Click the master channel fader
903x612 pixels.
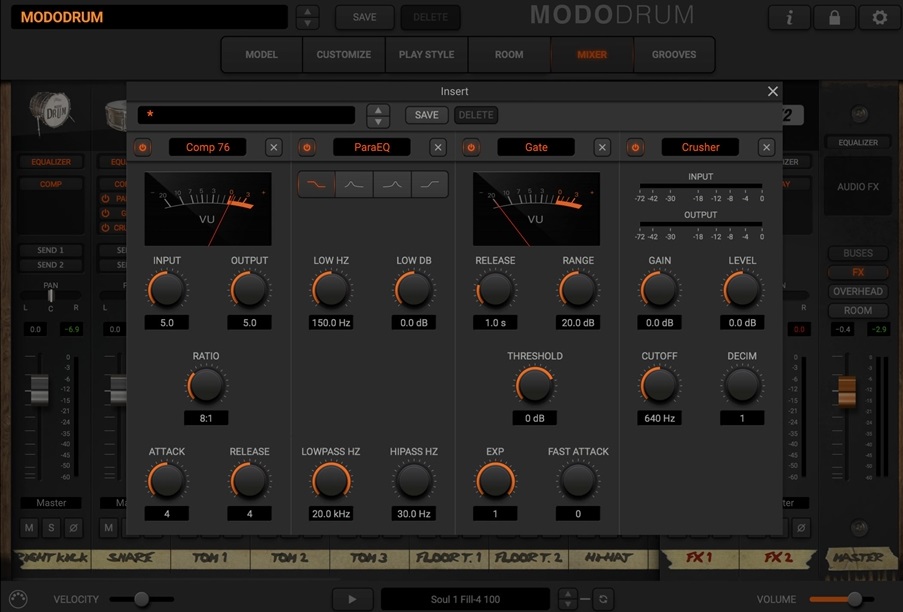tap(847, 391)
